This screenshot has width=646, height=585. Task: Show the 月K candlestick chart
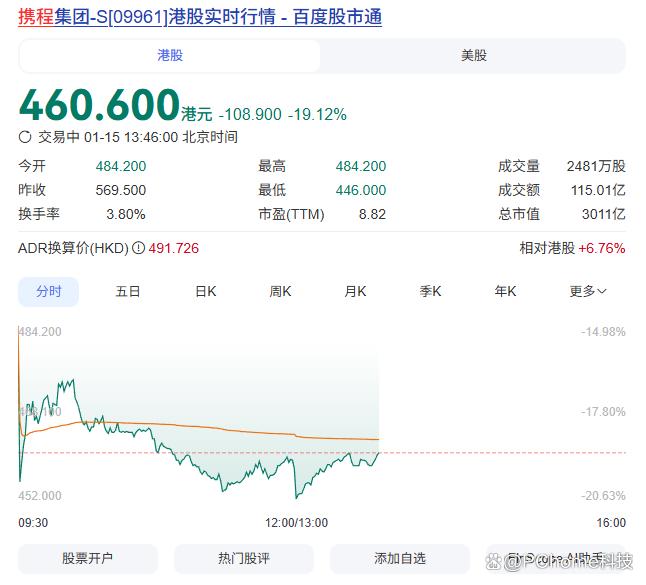355,291
